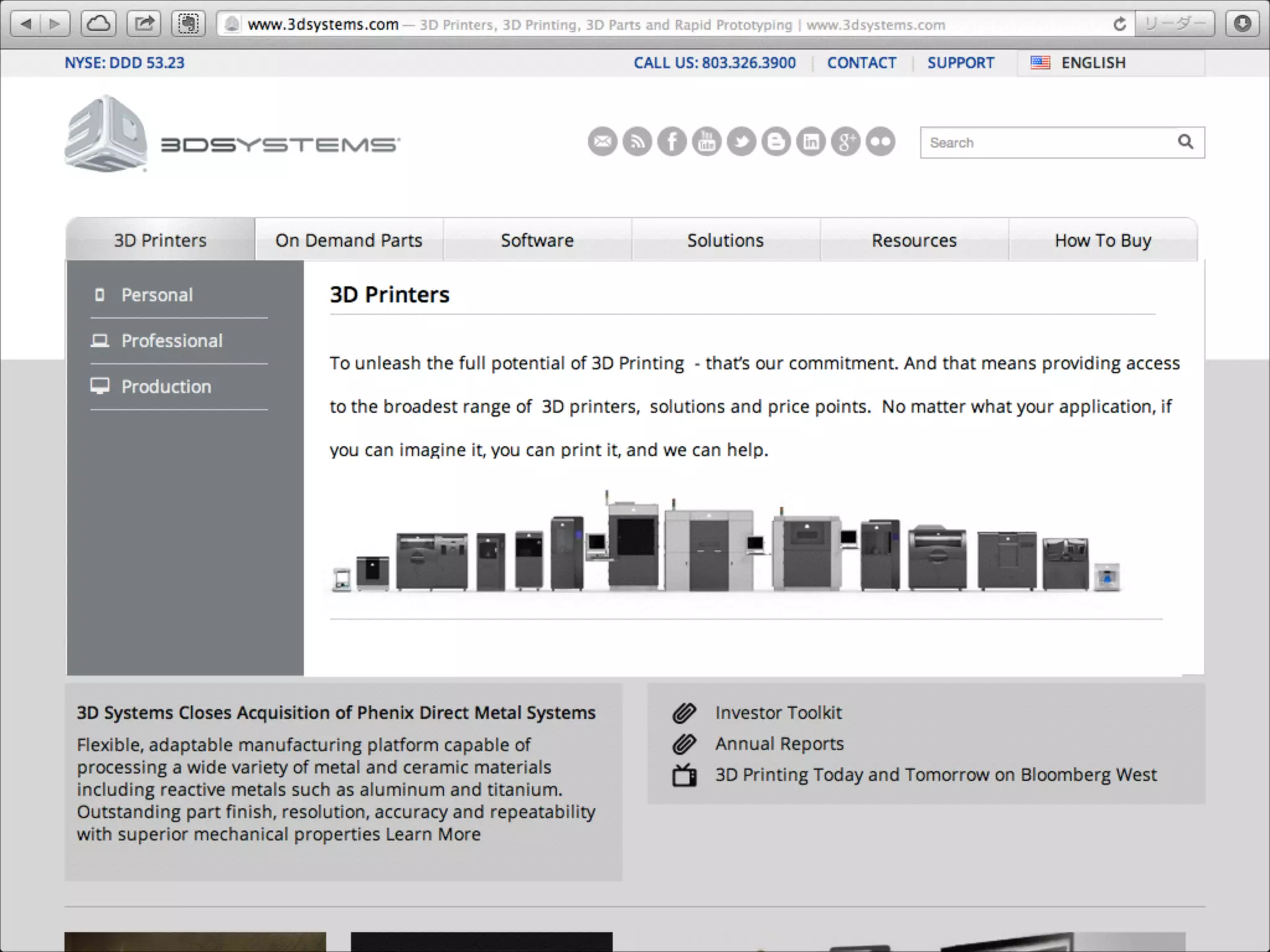
Task: Open the YouTube channel icon
Action: tap(706, 142)
